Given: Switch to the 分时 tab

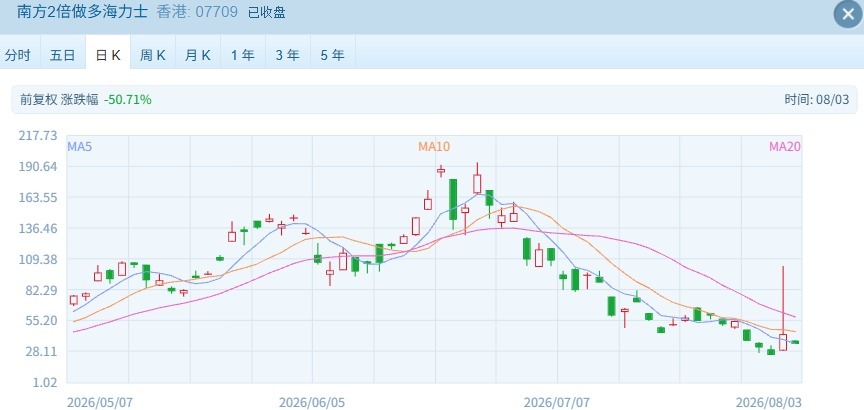Looking at the screenshot, I should point(18,55).
